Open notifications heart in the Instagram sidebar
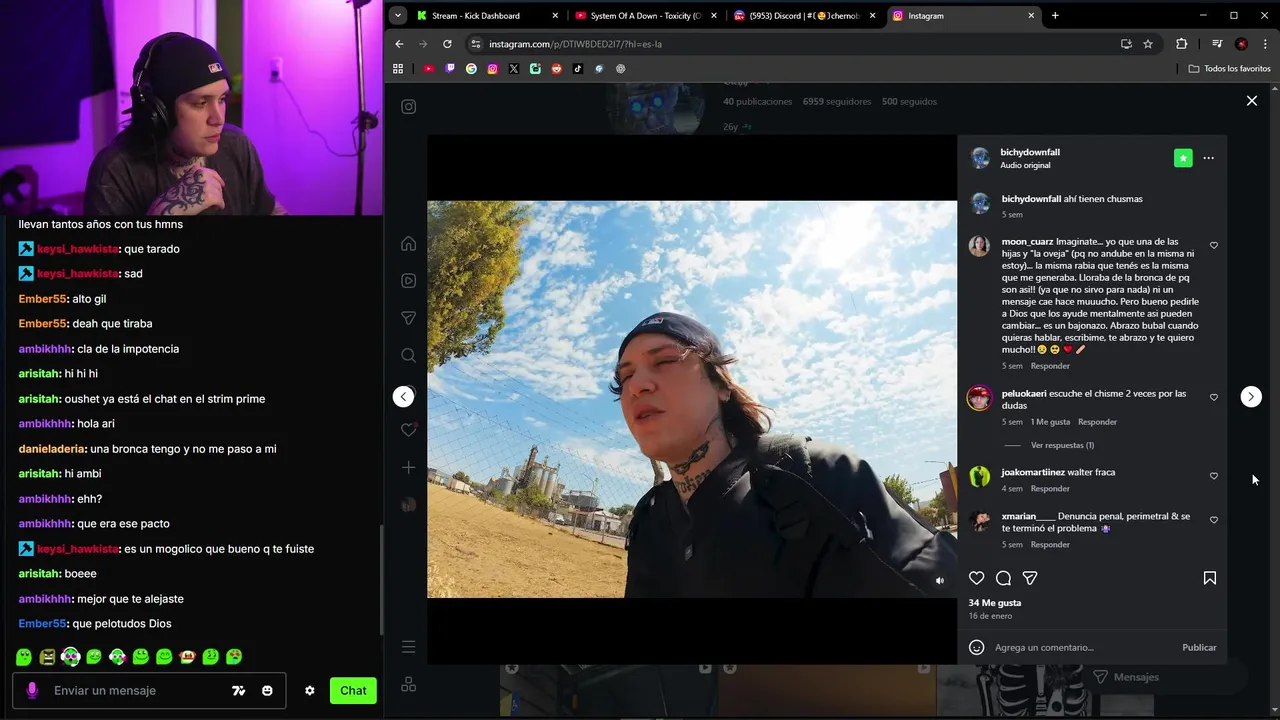Viewport: 1280px width, 720px height. pyautogui.click(x=408, y=429)
